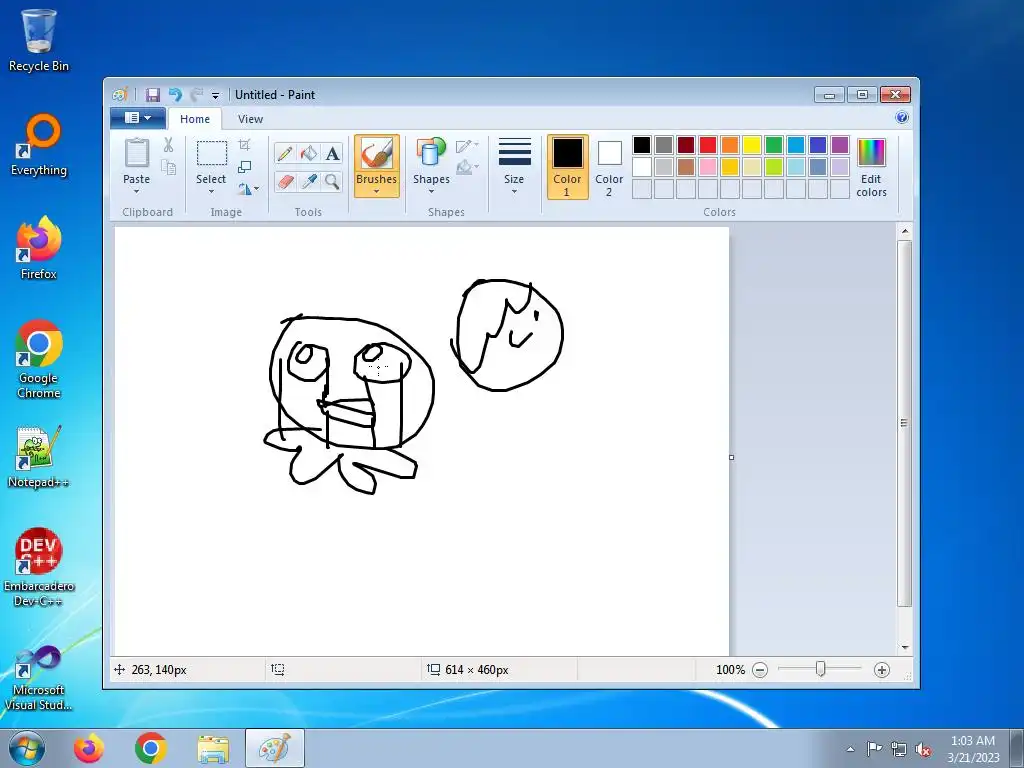Click the clock showing 1:03 AM

pyautogui.click(x=972, y=741)
